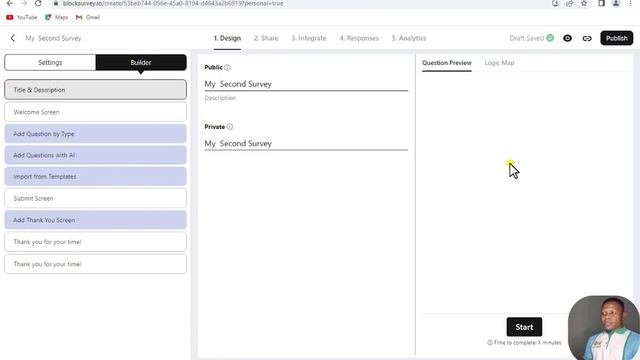Open the Gmail bookmark
Viewport: 640px width, 360px height.
88,17
